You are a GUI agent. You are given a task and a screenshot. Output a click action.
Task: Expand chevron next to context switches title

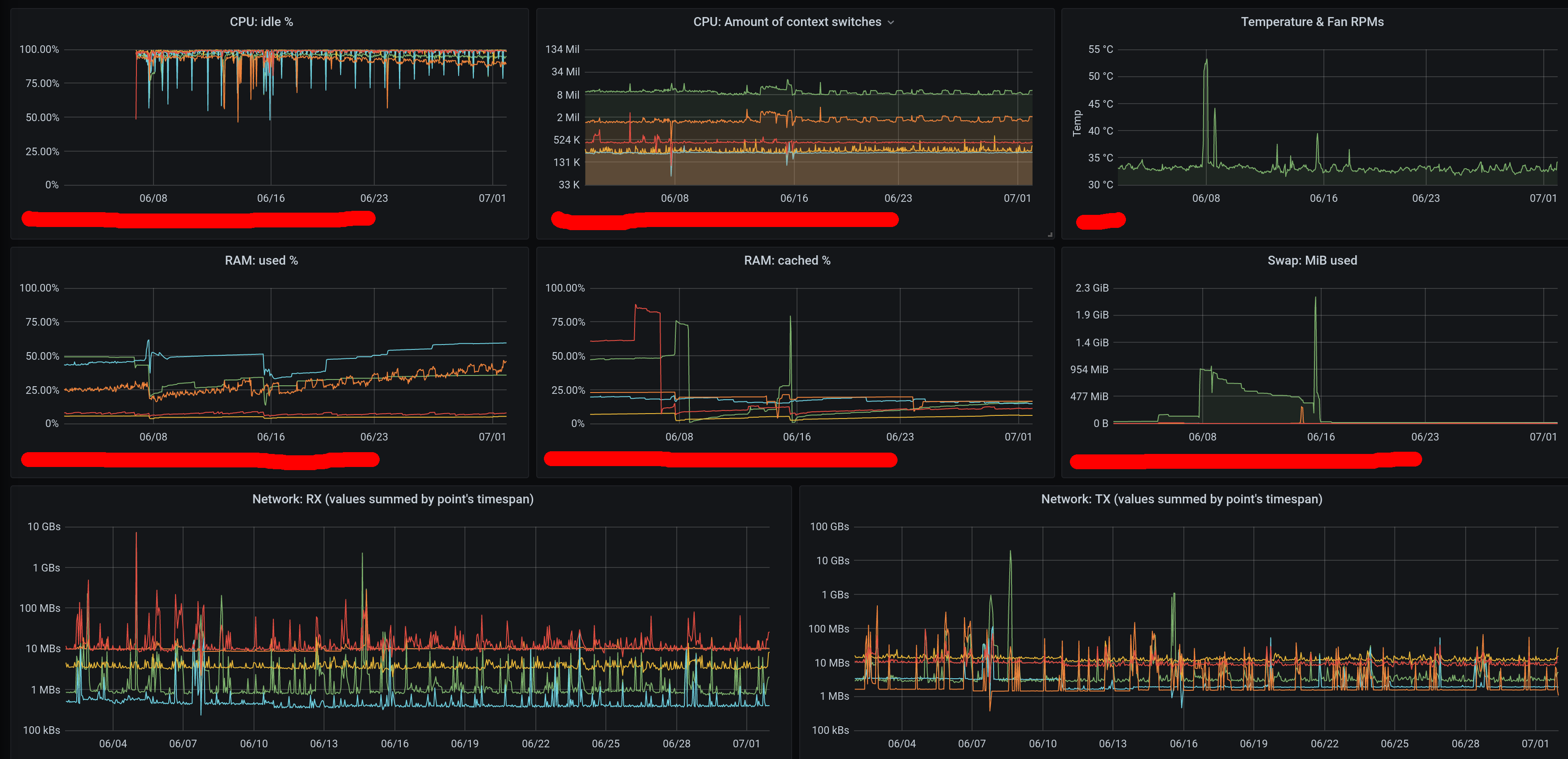point(891,22)
